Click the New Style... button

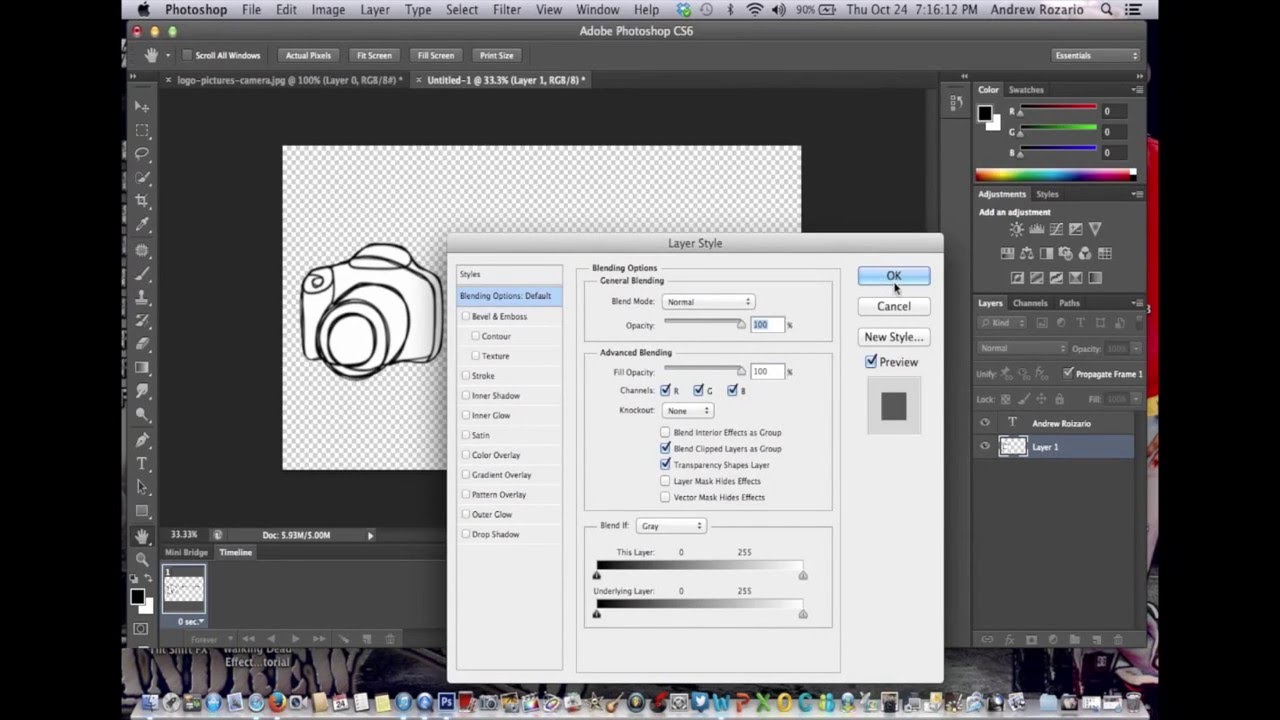click(x=893, y=337)
